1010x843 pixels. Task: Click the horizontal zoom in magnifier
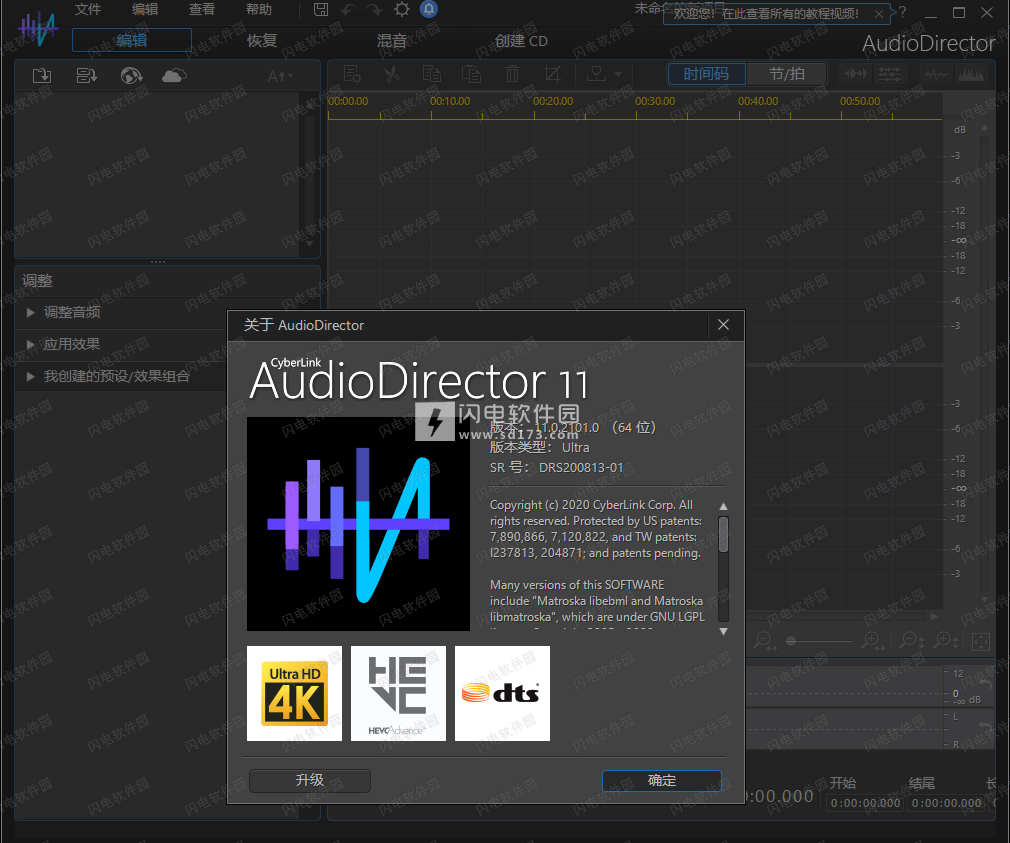[873, 641]
